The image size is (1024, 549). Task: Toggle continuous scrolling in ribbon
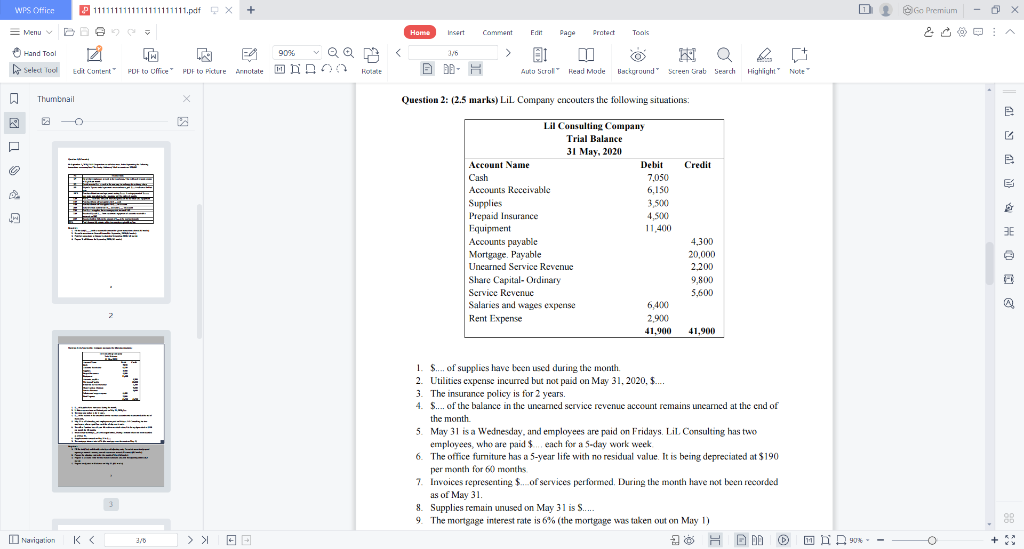coord(475,69)
